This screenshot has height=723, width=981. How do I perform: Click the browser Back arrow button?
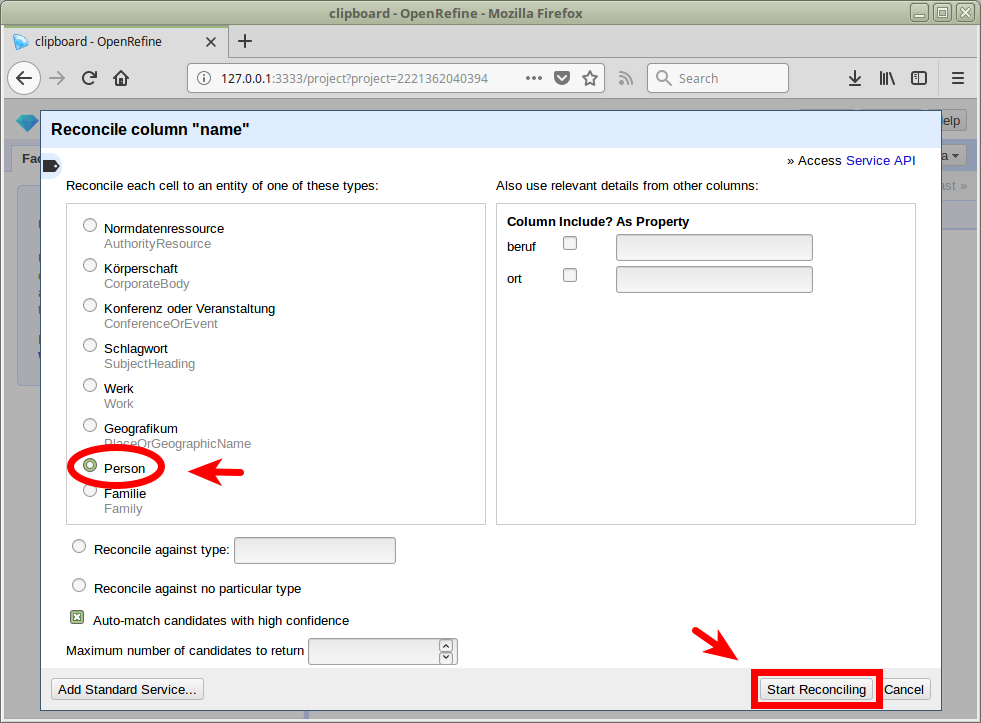pyautogui.click(x=25, y=78)
